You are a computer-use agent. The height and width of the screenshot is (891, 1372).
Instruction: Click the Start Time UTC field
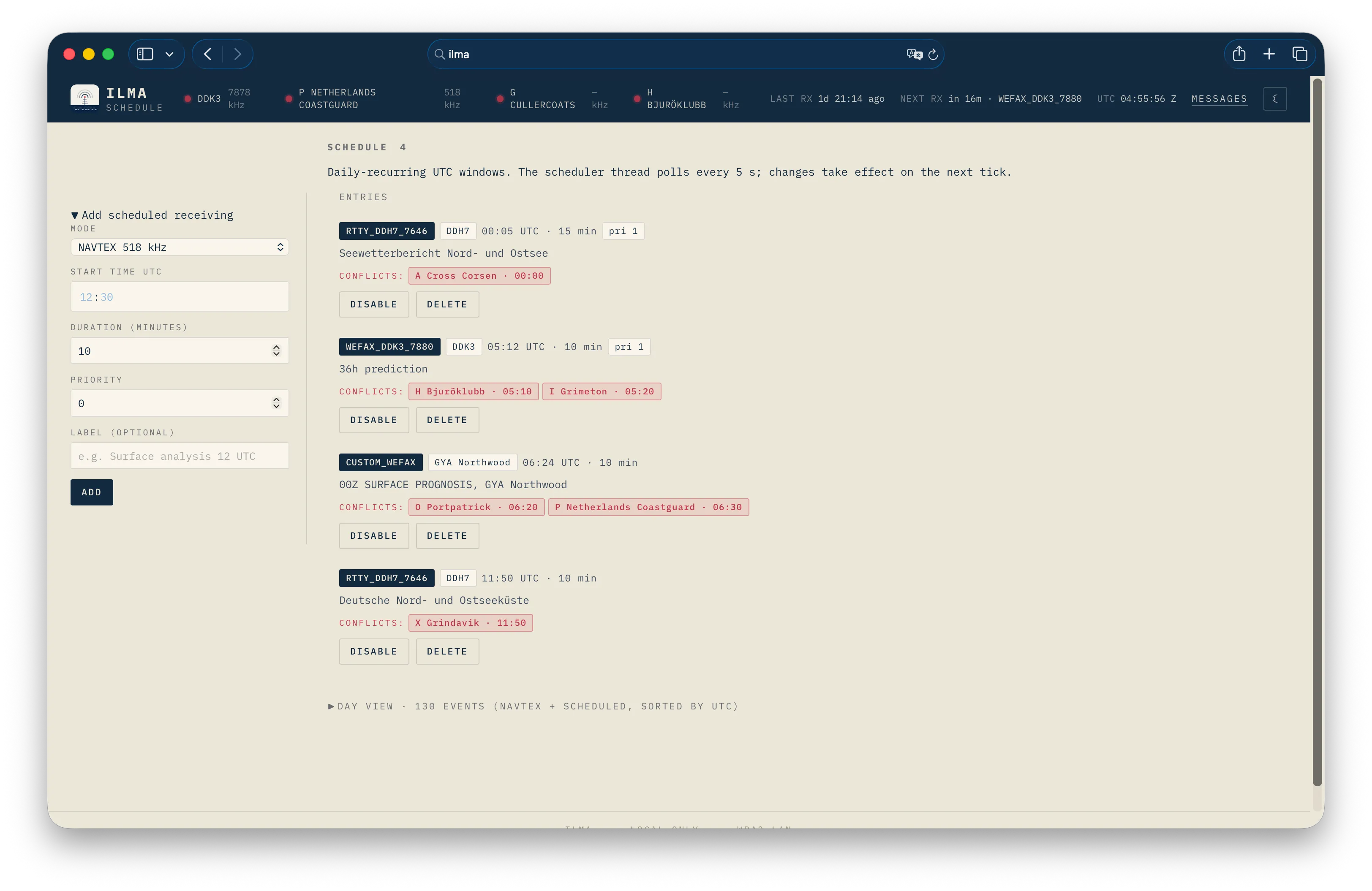coord(180,297)
